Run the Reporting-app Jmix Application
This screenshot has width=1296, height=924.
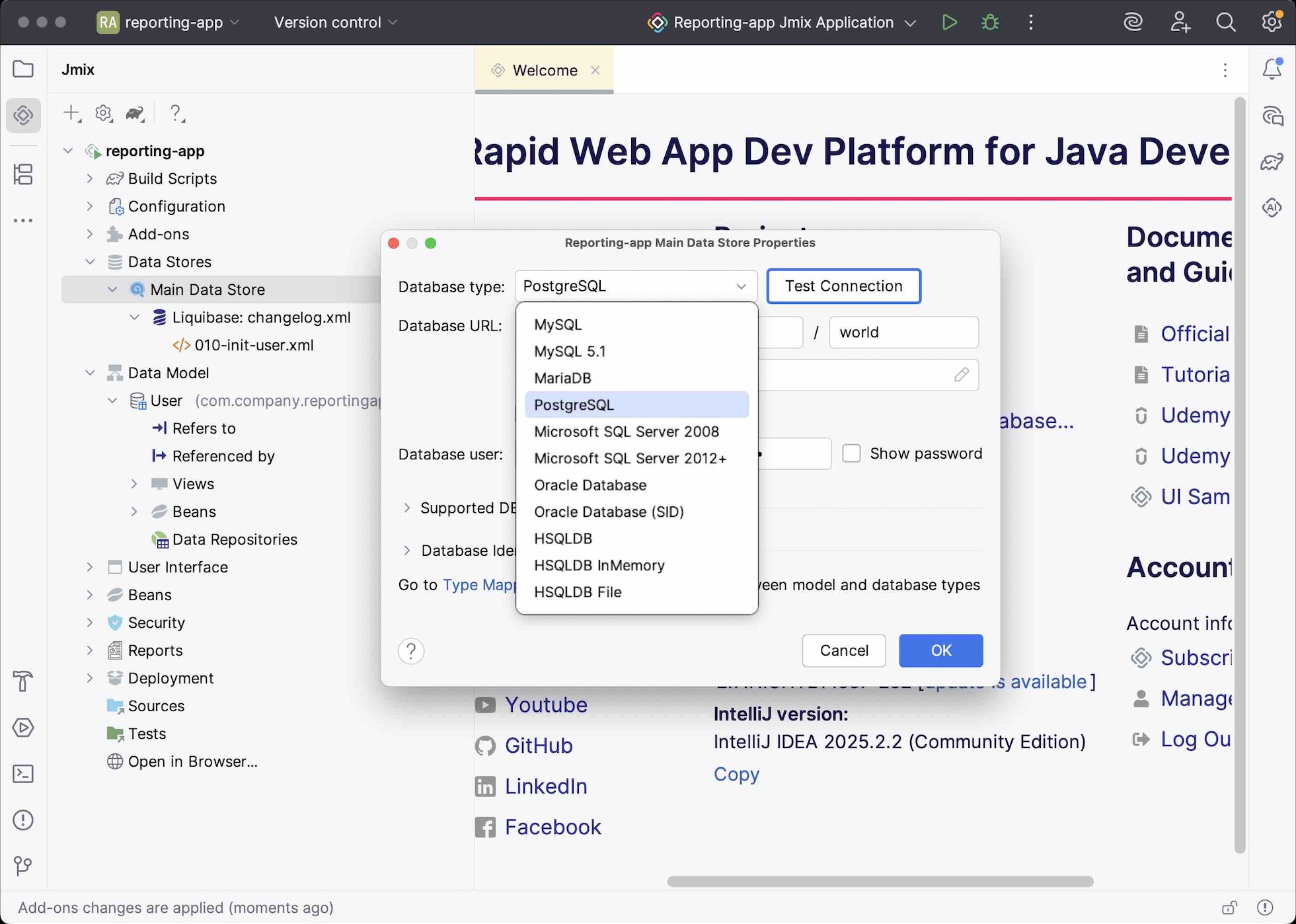[949, 22]
